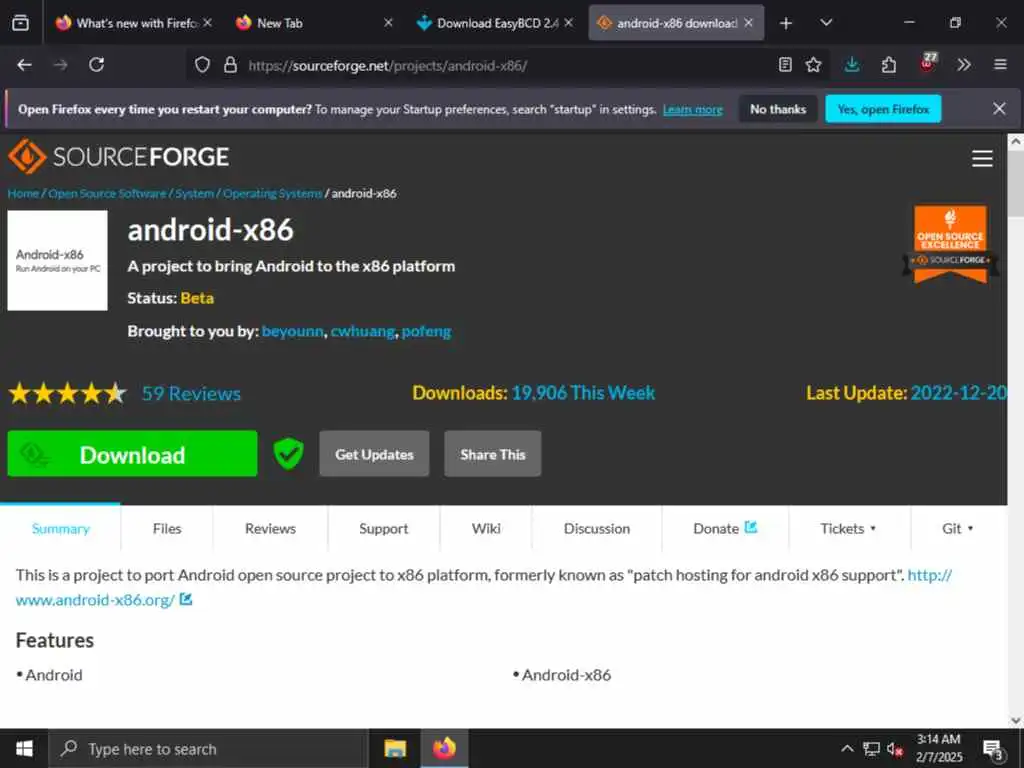Click the Learn more link

(x=692, y=110)
